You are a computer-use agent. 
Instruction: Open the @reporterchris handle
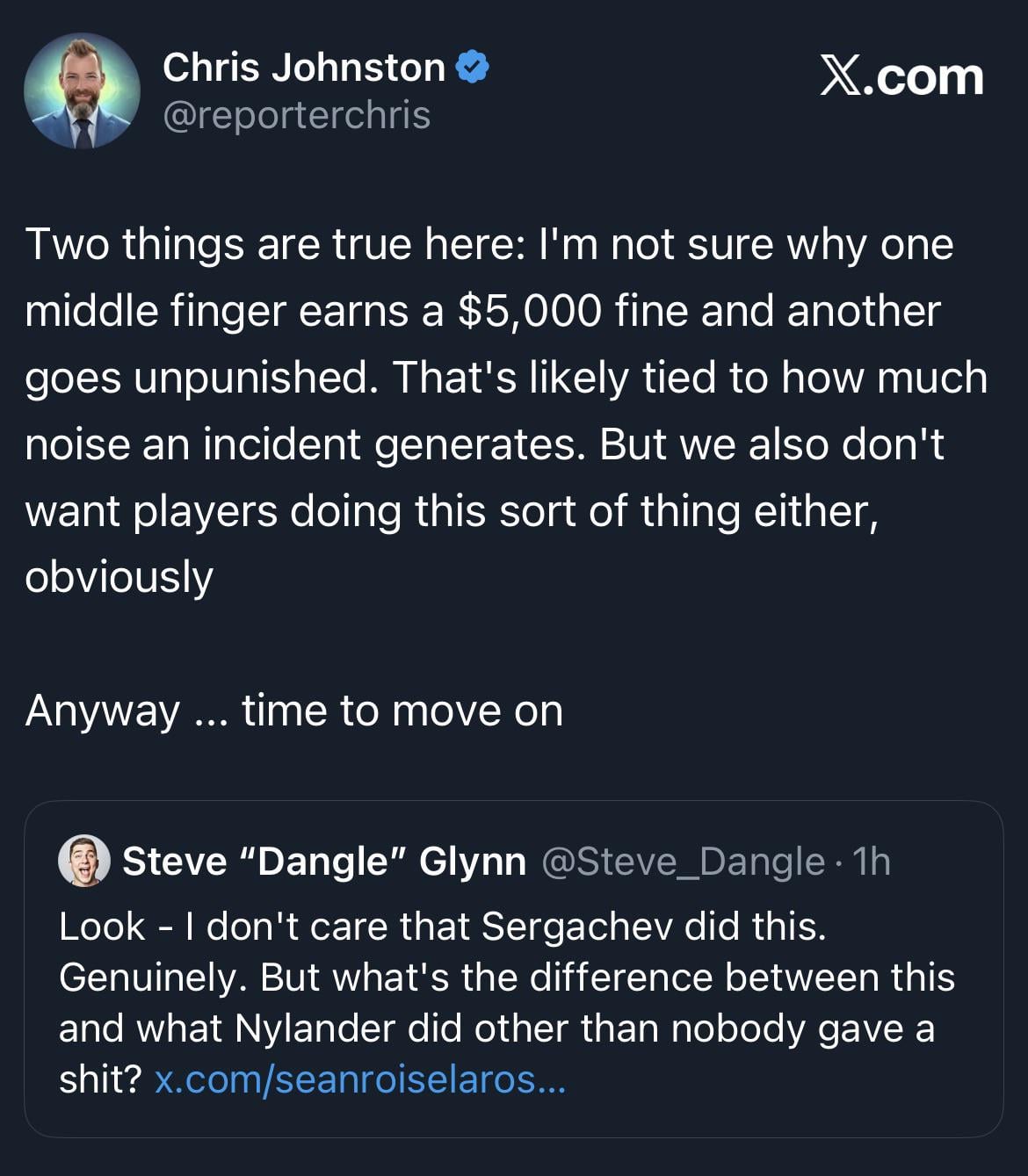pos(296,115)
